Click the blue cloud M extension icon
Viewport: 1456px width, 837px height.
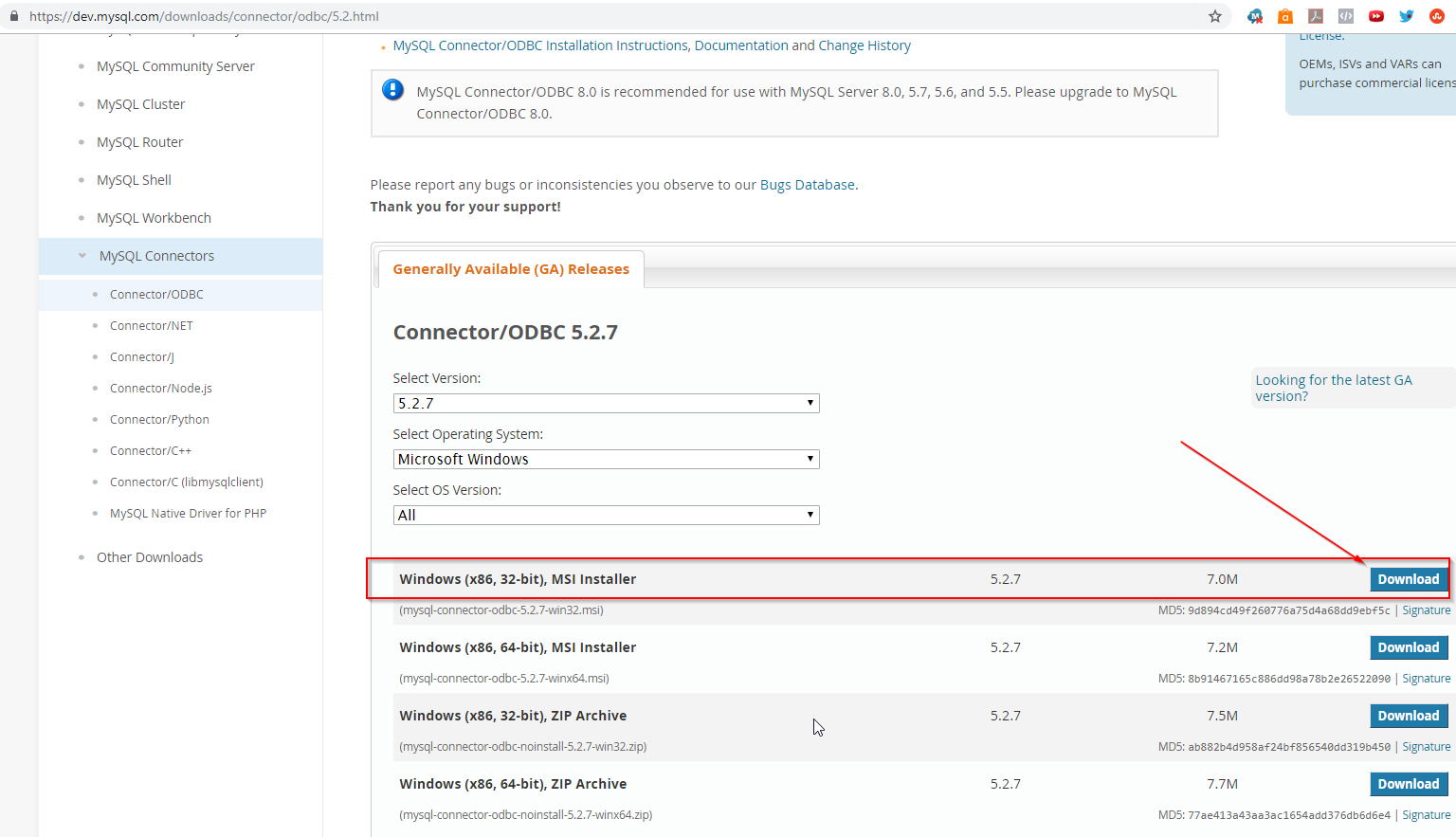(x=1255, y=16)
